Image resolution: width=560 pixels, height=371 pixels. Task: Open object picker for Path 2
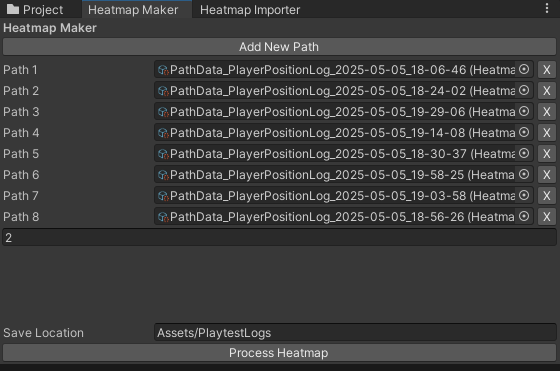pyautogui.click(x=524, y=90)
